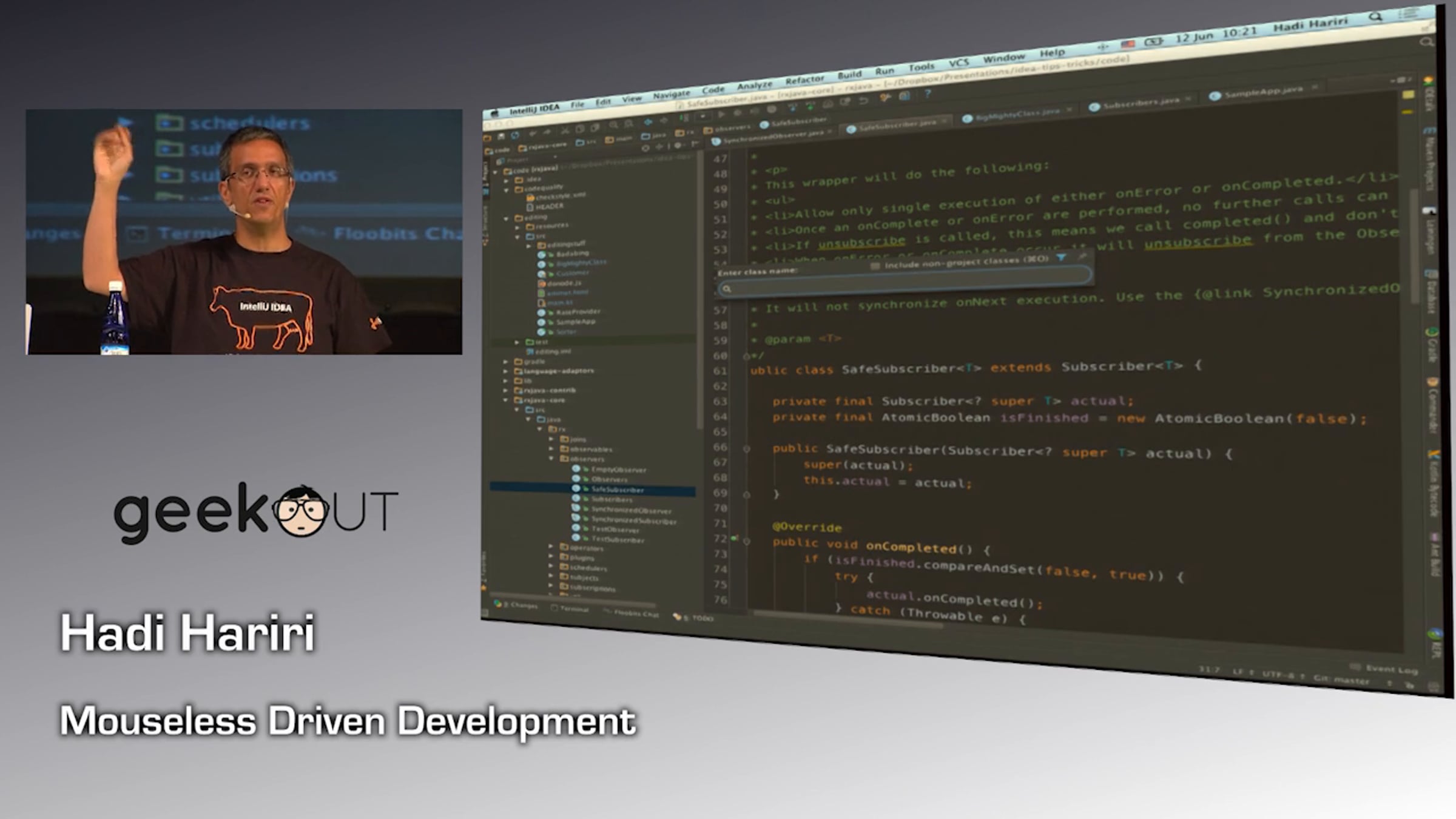
Task: Expand the language-adaptors module
Action: click(x=505, y=370)
